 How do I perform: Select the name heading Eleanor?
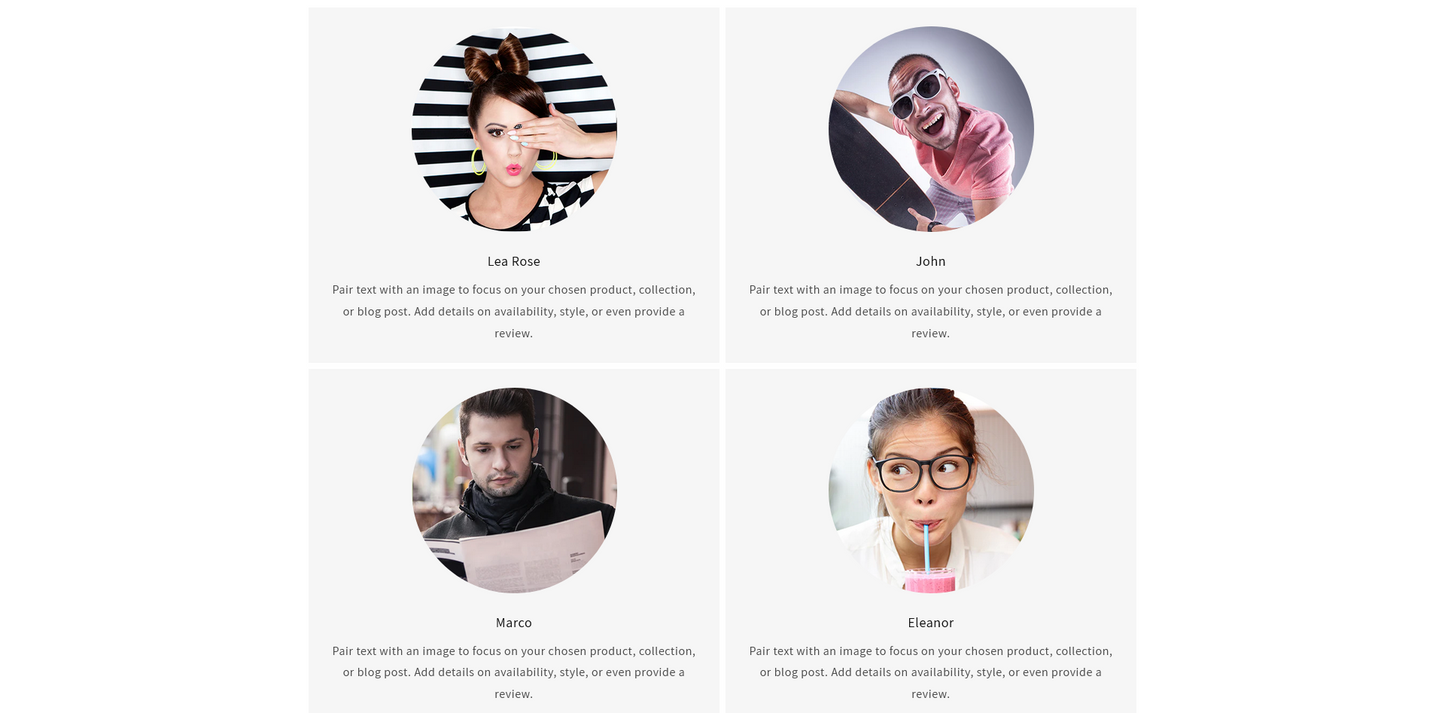coord(931,622)
